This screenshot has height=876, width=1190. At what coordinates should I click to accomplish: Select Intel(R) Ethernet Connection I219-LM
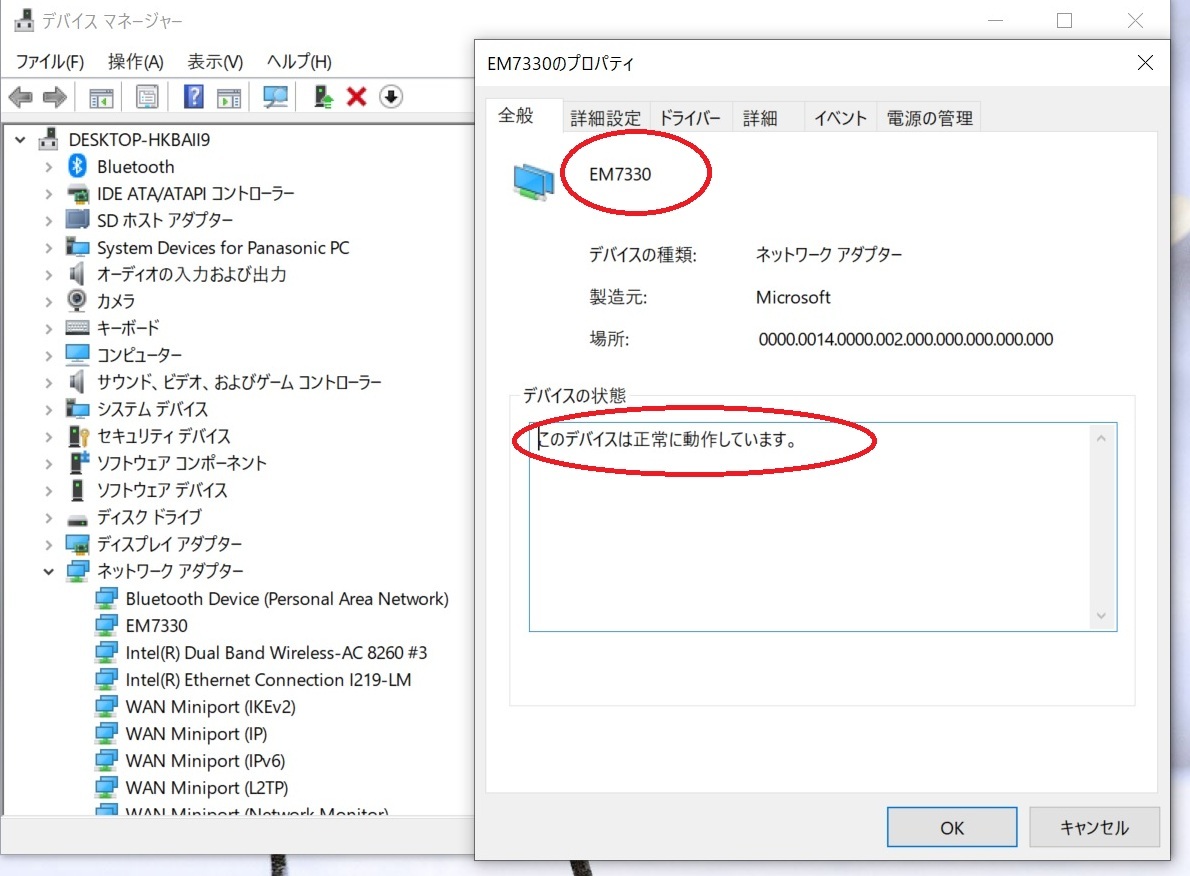coord(268,679)
